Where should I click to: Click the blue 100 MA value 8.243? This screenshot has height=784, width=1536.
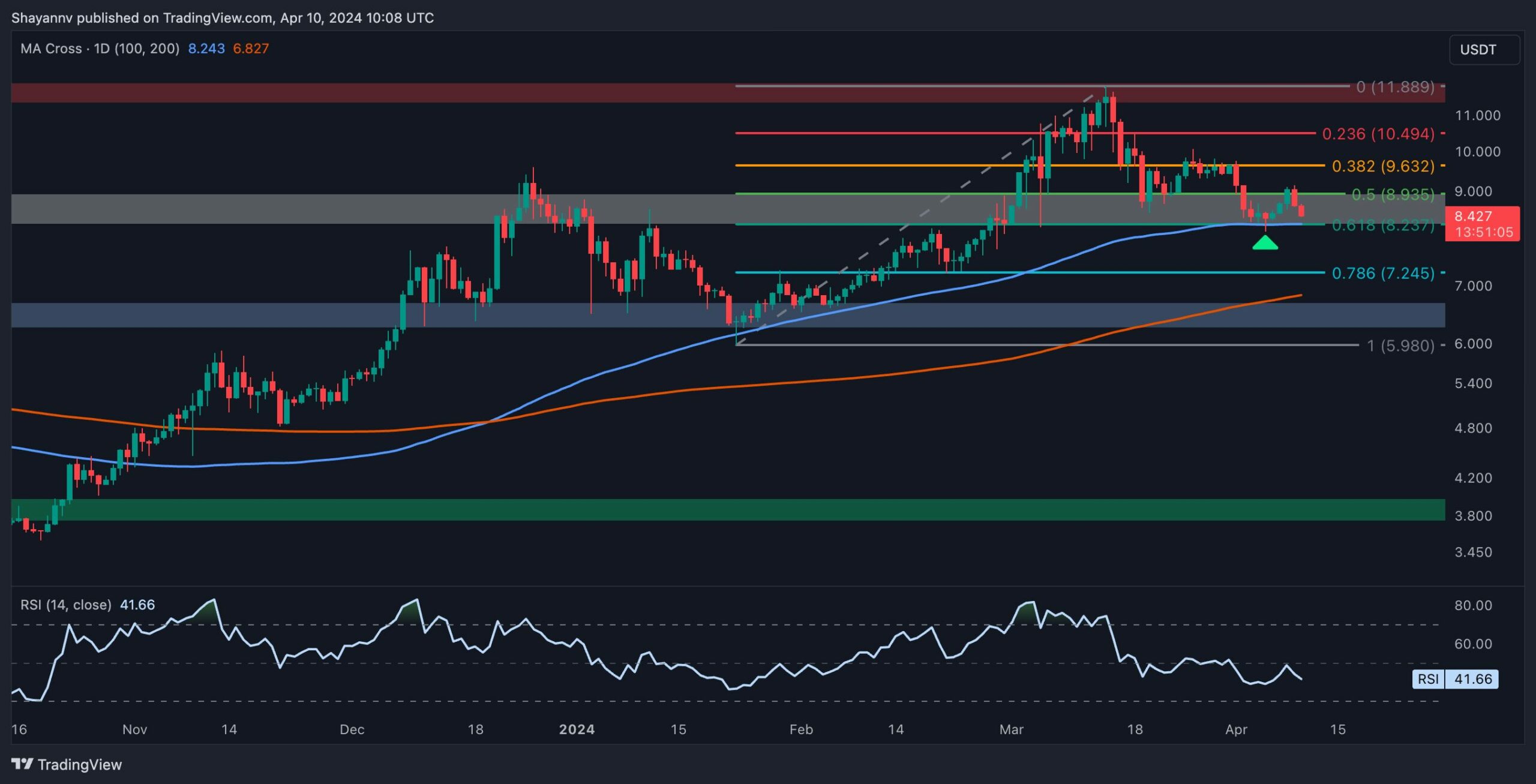pos(206,49)
